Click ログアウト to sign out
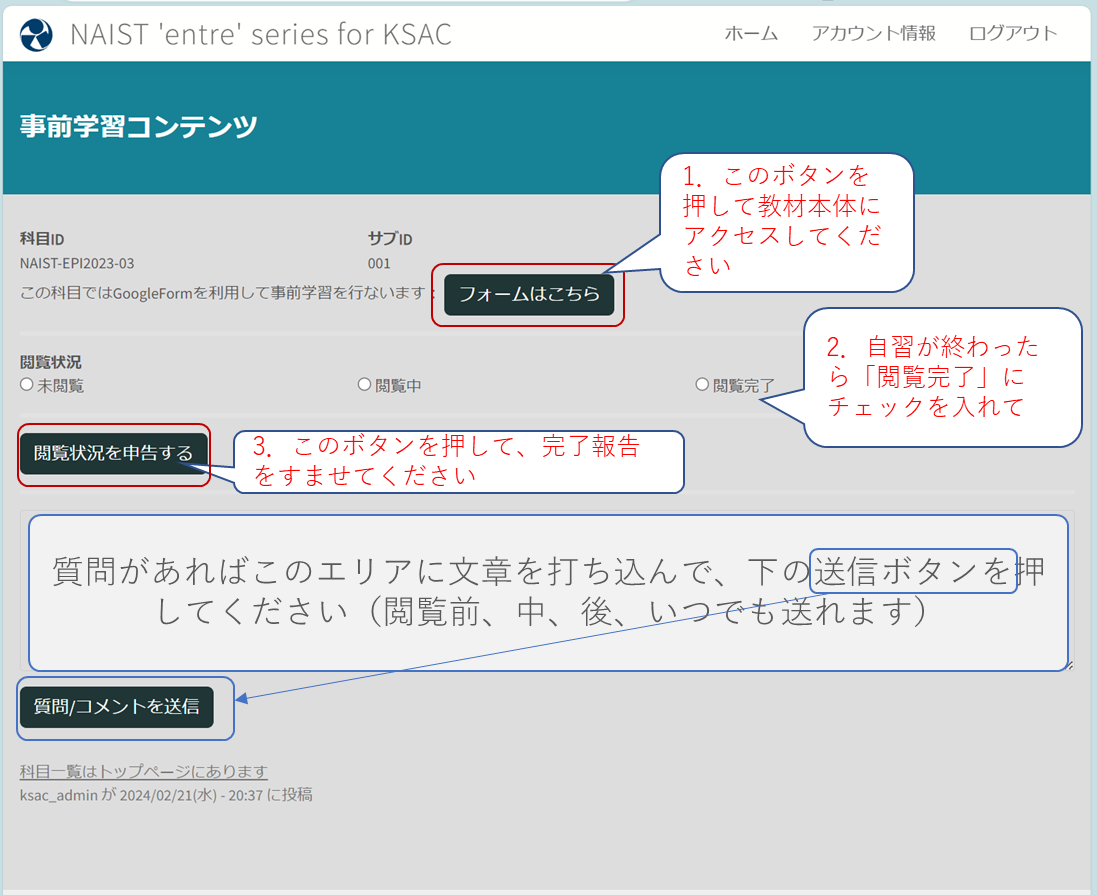Viewport: 1097px width, 895px height. [1012, 33]
